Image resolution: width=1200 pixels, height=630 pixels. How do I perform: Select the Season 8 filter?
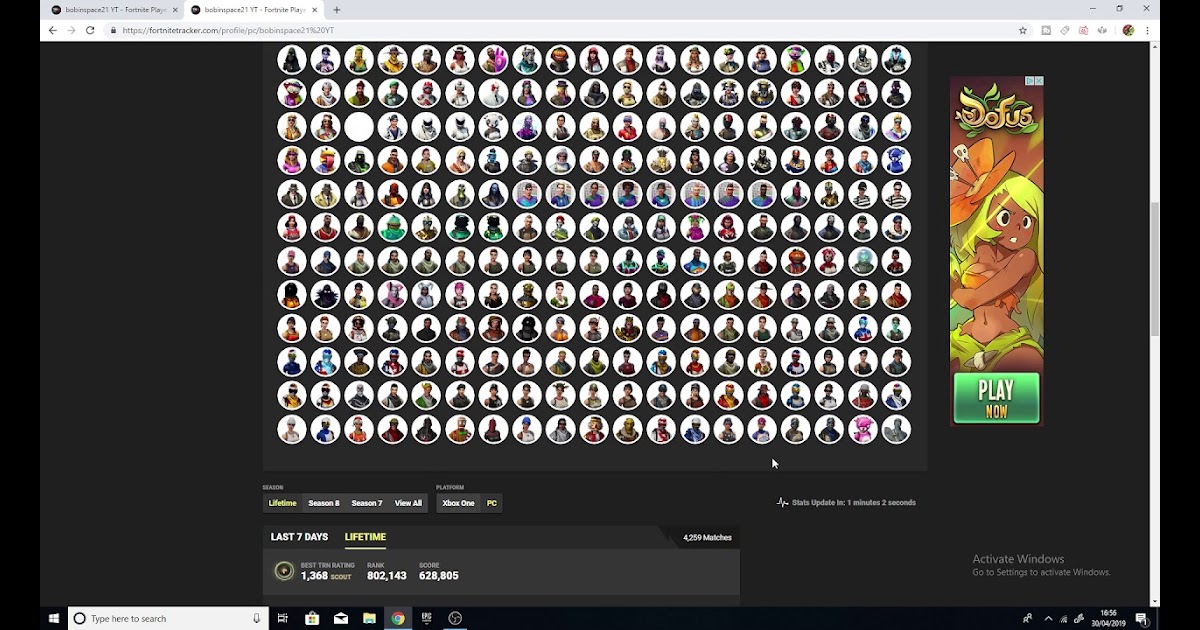click(x=324, y=503)
